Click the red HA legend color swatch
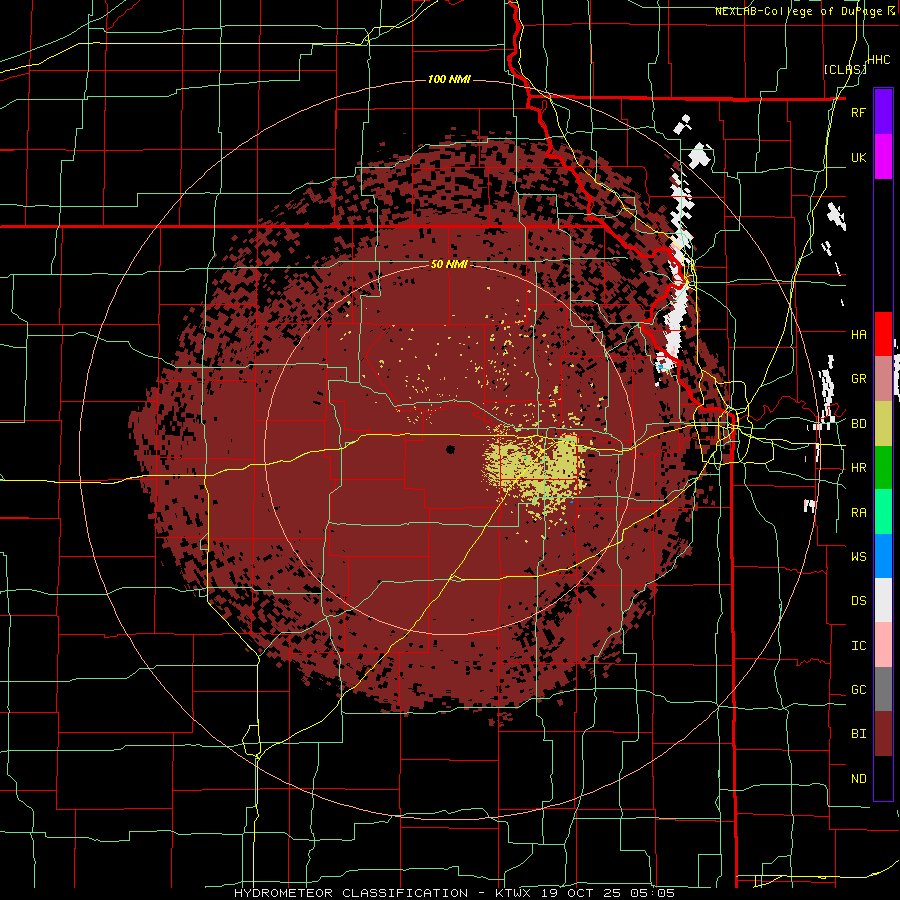Screen dimensions: 900x900 pos(883,334)
